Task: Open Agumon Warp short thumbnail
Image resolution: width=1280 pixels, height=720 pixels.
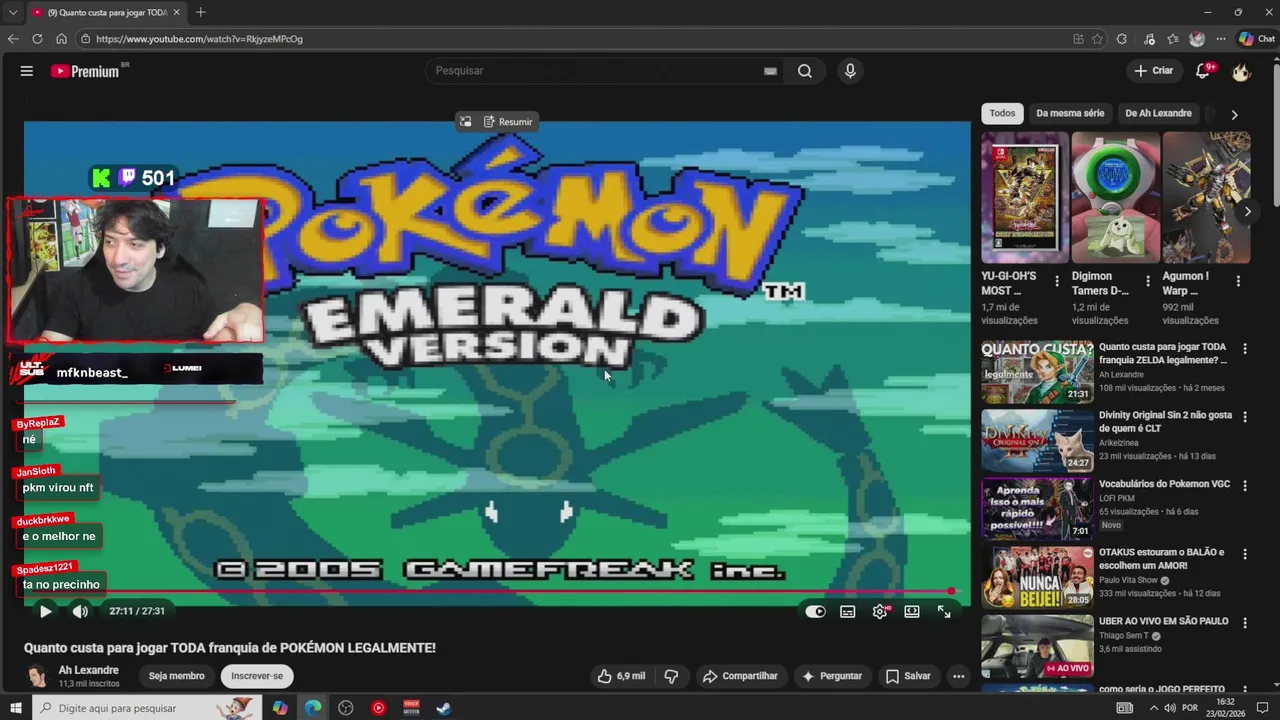Action: pyautogui.click(x=1207, y=198)
